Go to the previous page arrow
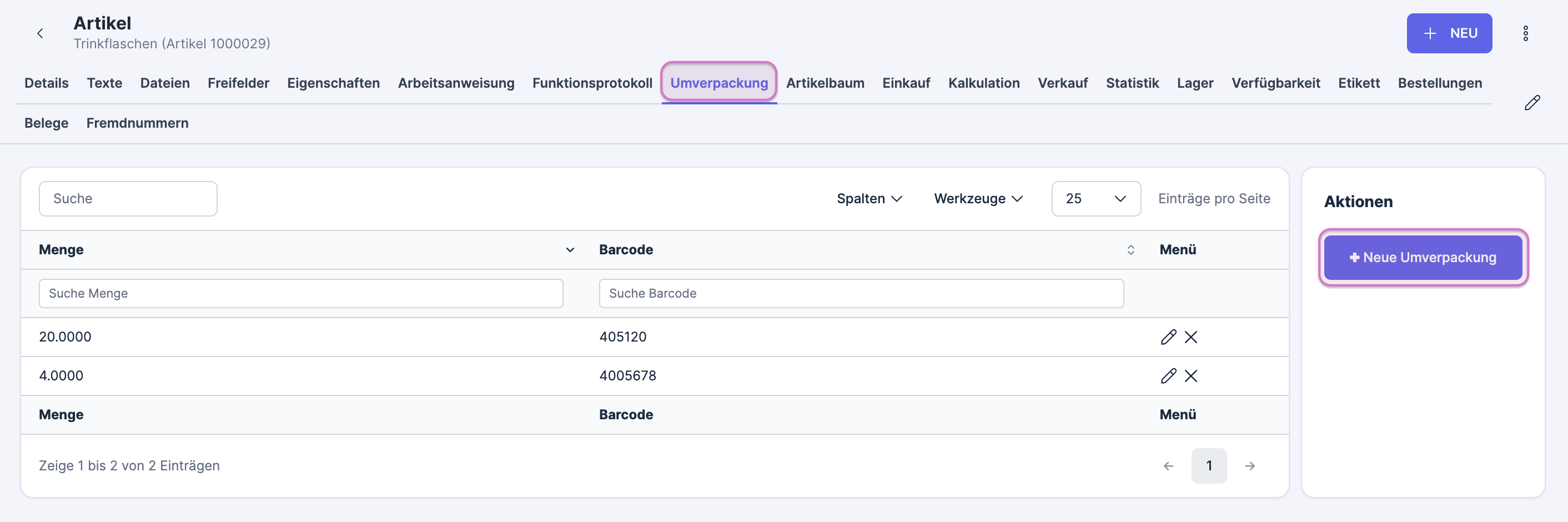 coord(1168,466)
